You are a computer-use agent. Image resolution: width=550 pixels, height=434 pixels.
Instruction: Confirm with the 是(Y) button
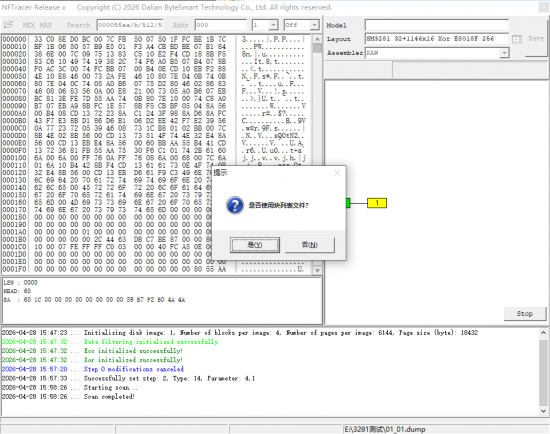pyautogui.click(x=255, y=245)
